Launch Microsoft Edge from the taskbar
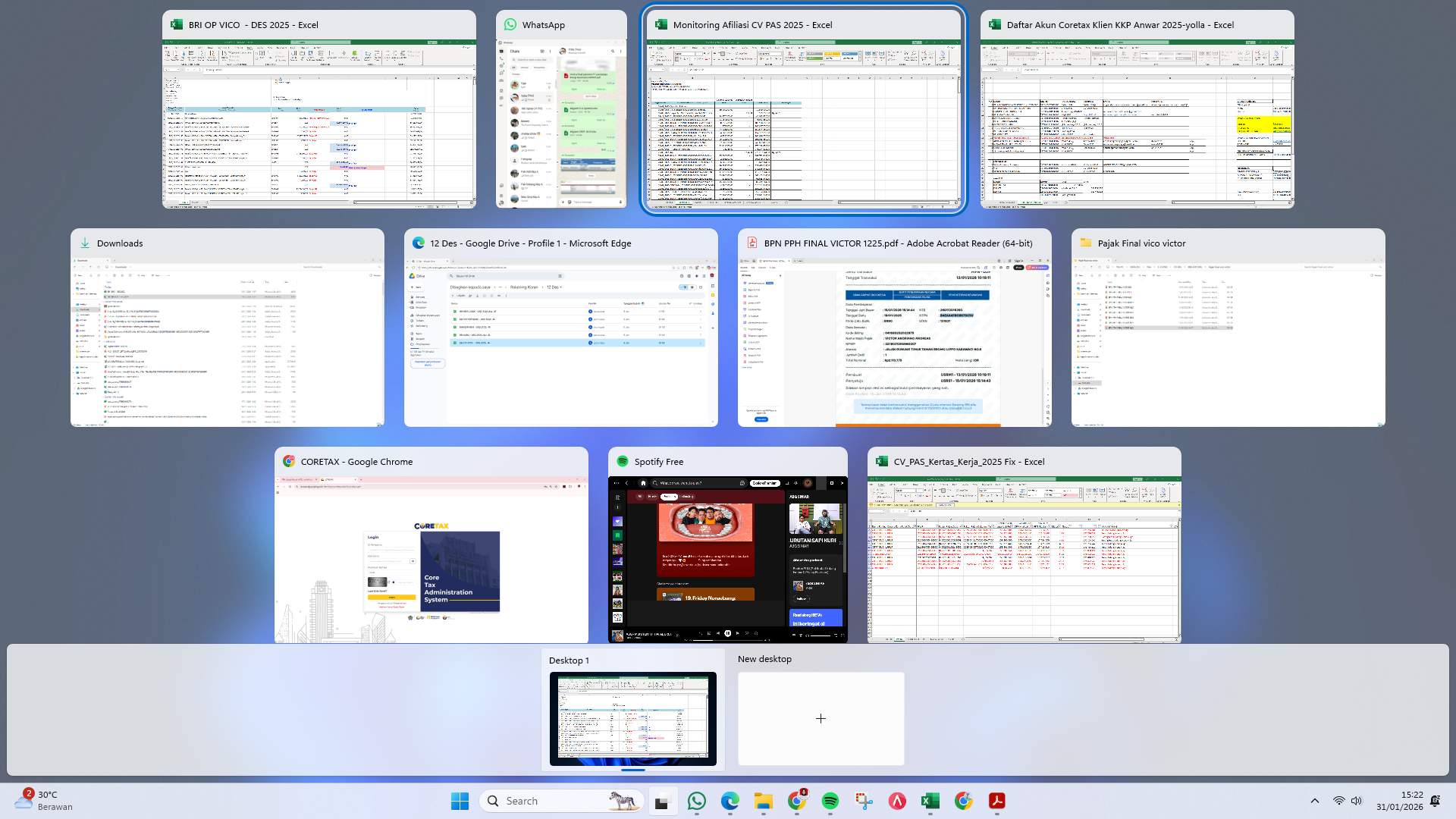The image size is (1456, 819). point(730,801)
